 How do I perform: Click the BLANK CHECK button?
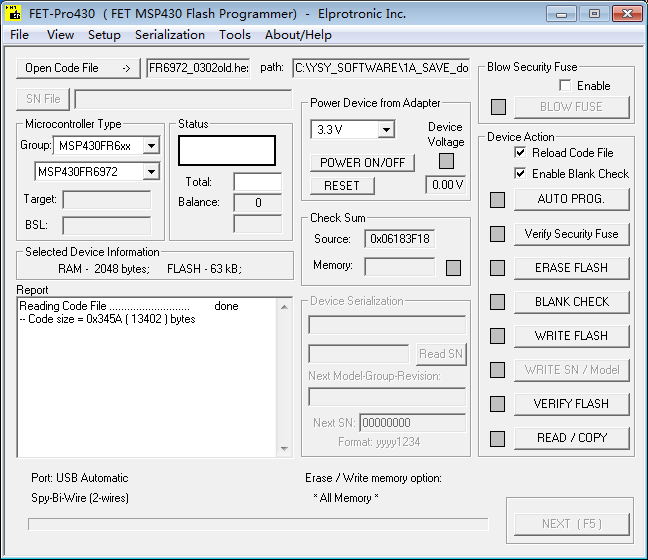(x=572, y=302)
